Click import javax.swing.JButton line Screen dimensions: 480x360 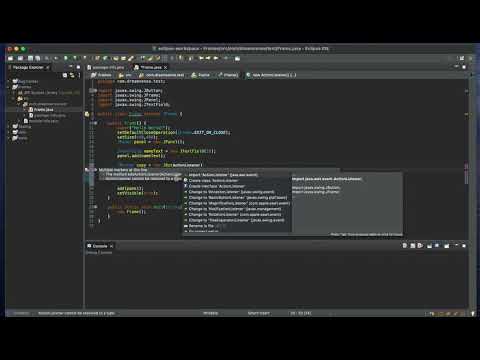(130, 91)
